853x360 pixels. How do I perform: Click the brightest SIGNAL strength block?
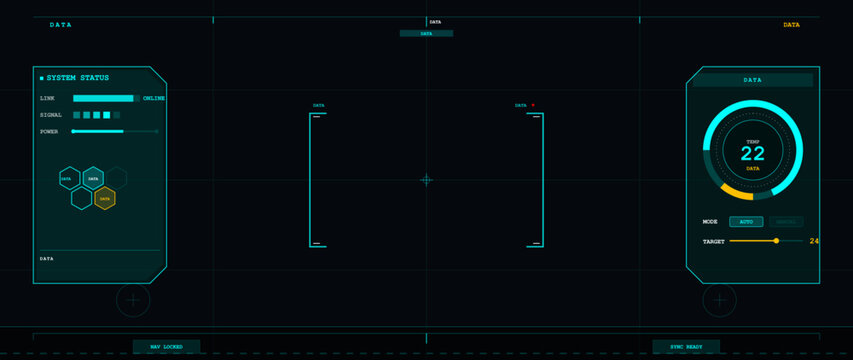(x=107, y=115)
